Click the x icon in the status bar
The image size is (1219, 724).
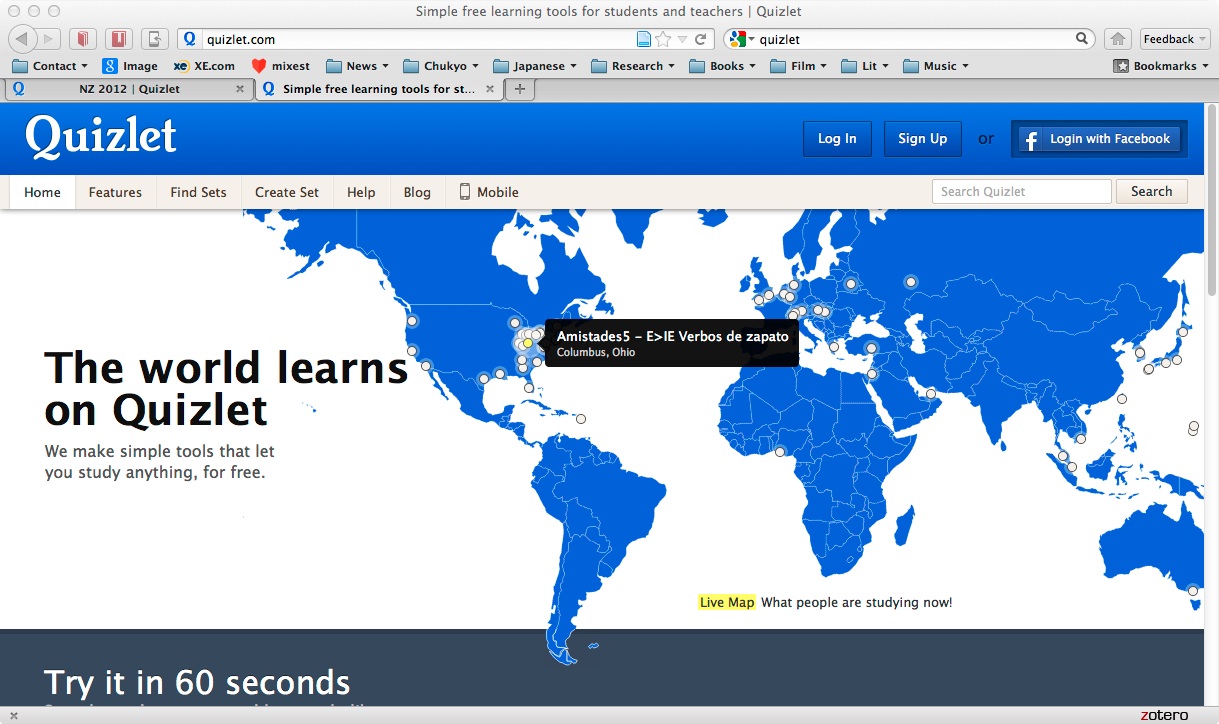[x=14, y=715]
